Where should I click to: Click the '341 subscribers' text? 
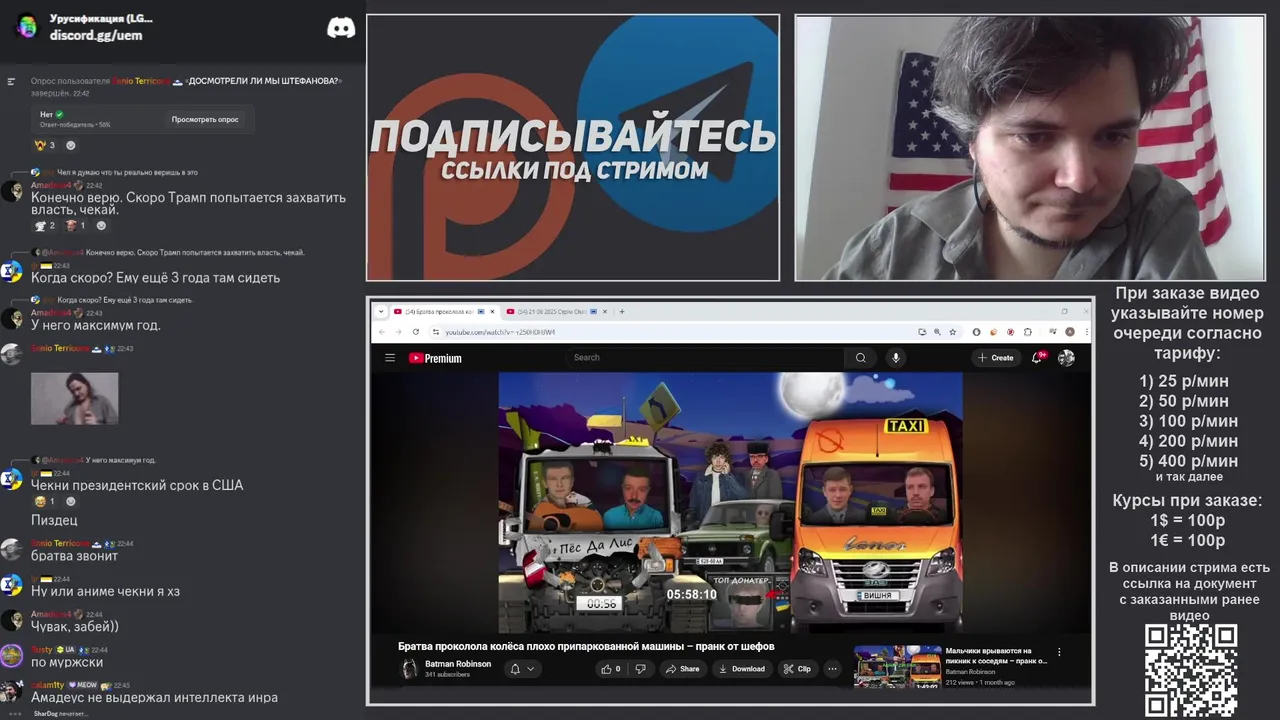(x=447, y=675)
